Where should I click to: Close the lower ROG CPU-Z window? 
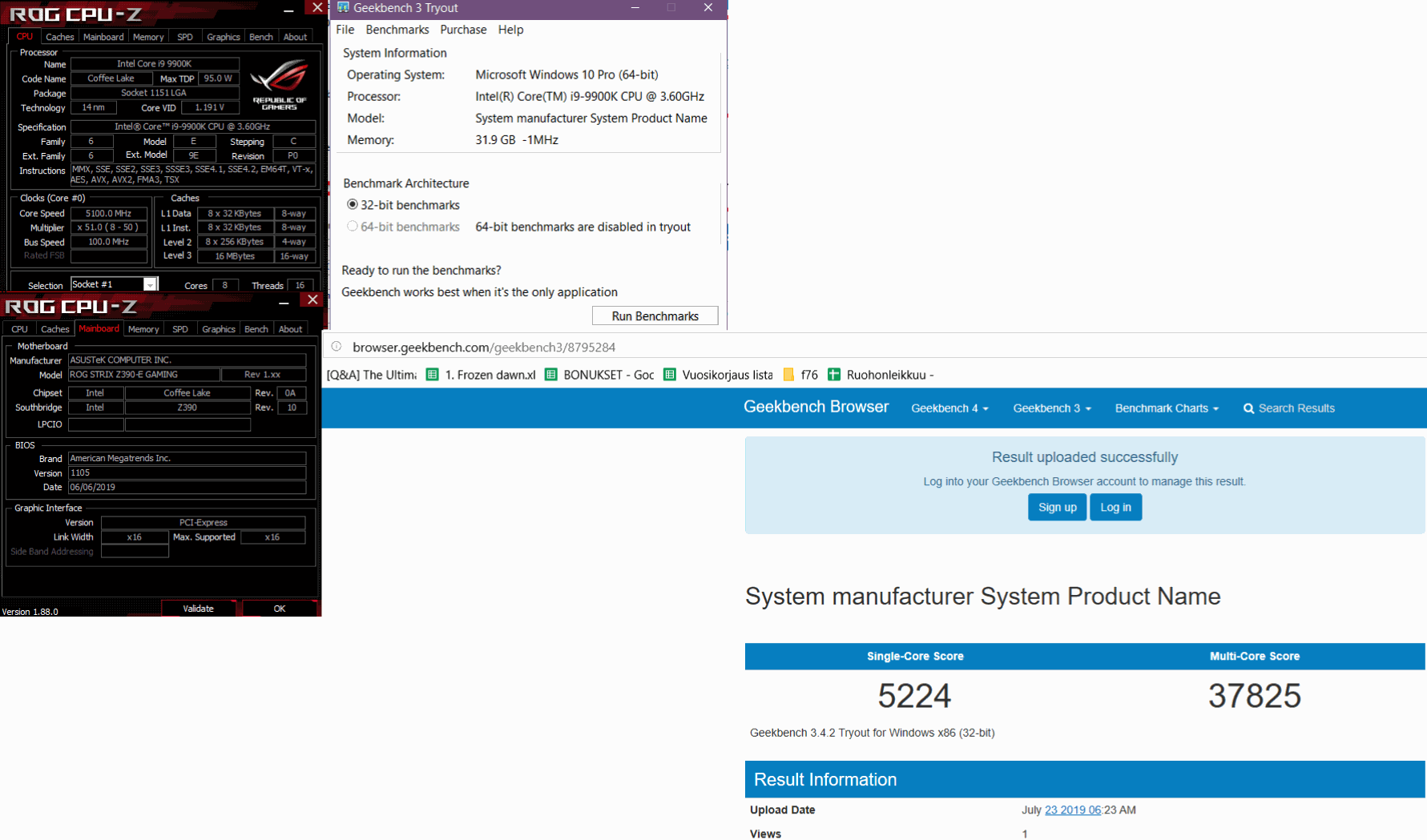coord(312,299)
